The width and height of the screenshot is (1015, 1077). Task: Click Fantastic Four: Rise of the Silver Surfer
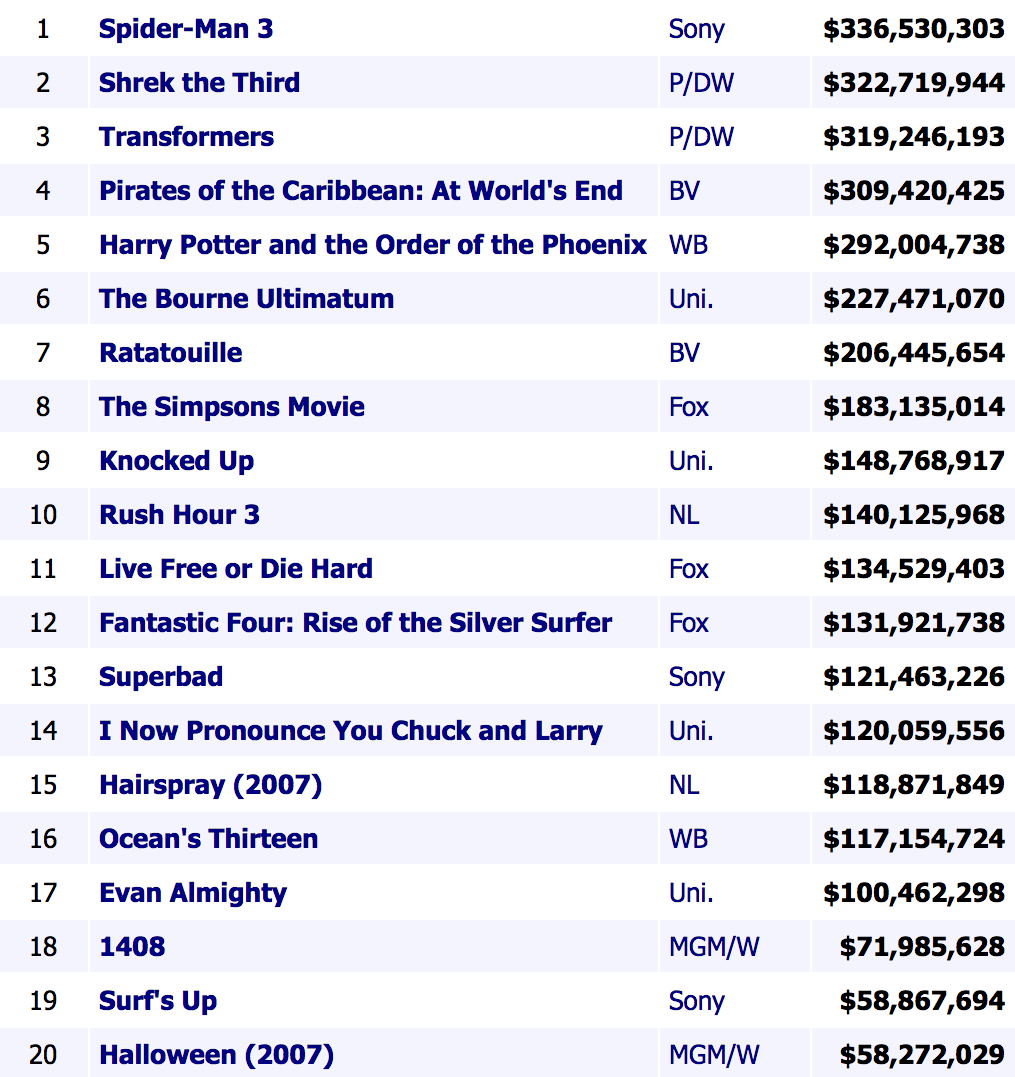[x=355, y=623]
